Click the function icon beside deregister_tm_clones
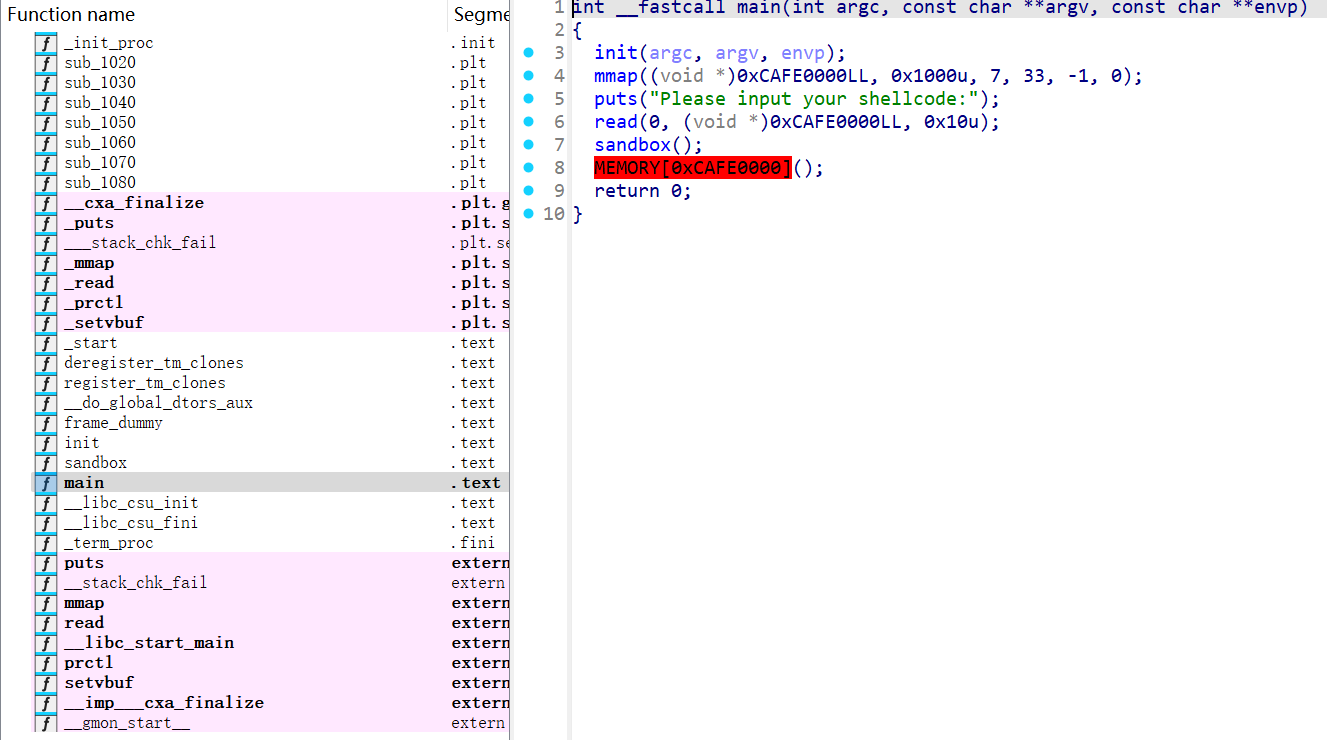Screen dimensions: 1327x740 (46, 363)
